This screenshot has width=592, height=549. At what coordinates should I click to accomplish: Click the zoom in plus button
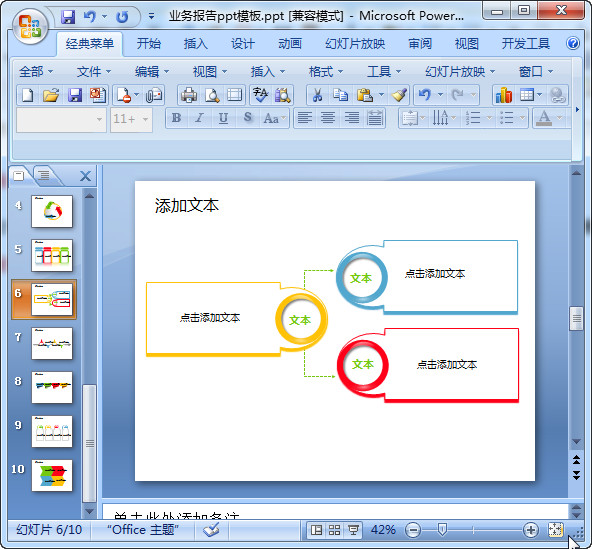pyautogui.click(x=530, y=530)
